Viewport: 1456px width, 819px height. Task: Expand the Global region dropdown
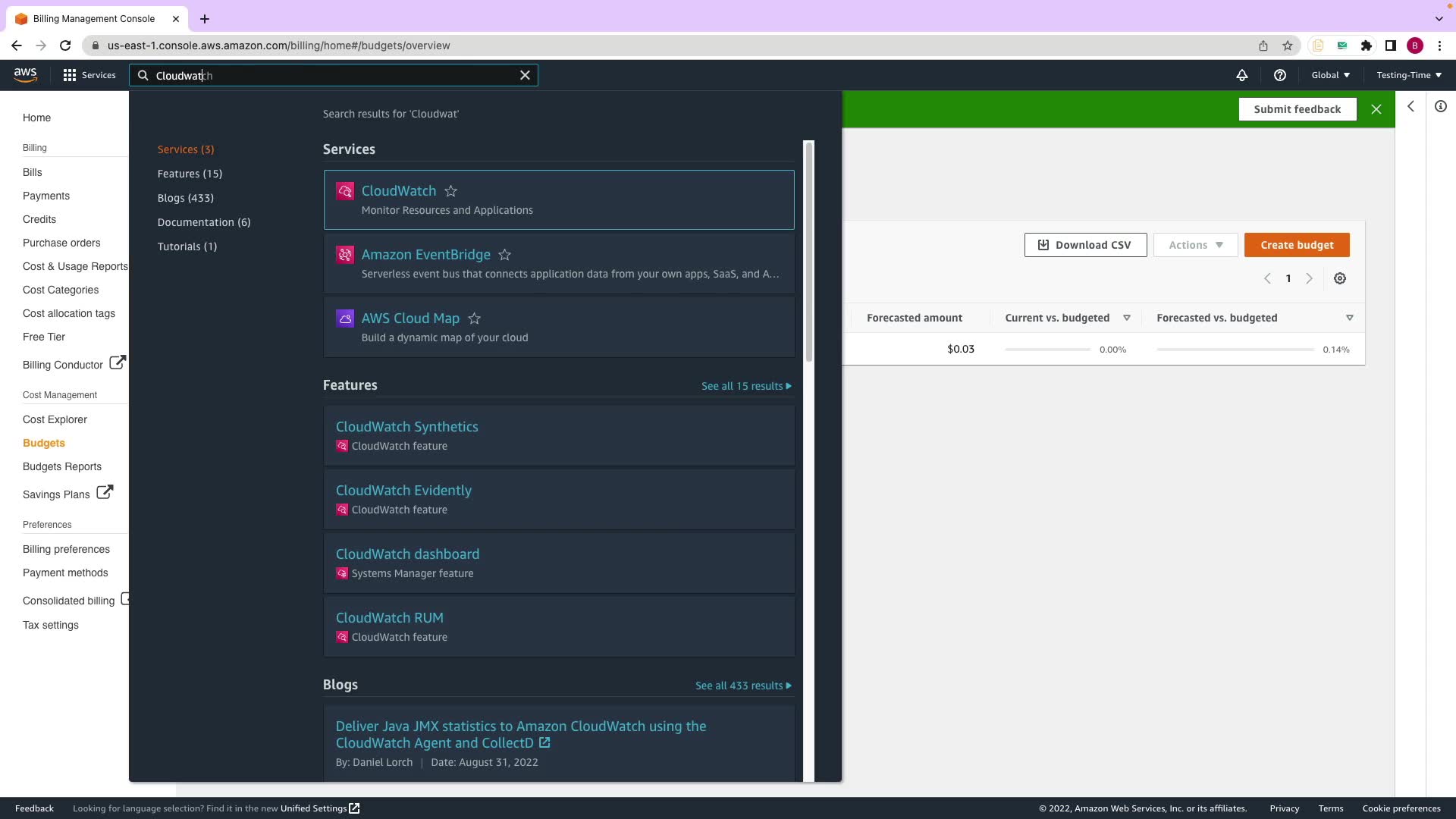(x=1330, y=75)
